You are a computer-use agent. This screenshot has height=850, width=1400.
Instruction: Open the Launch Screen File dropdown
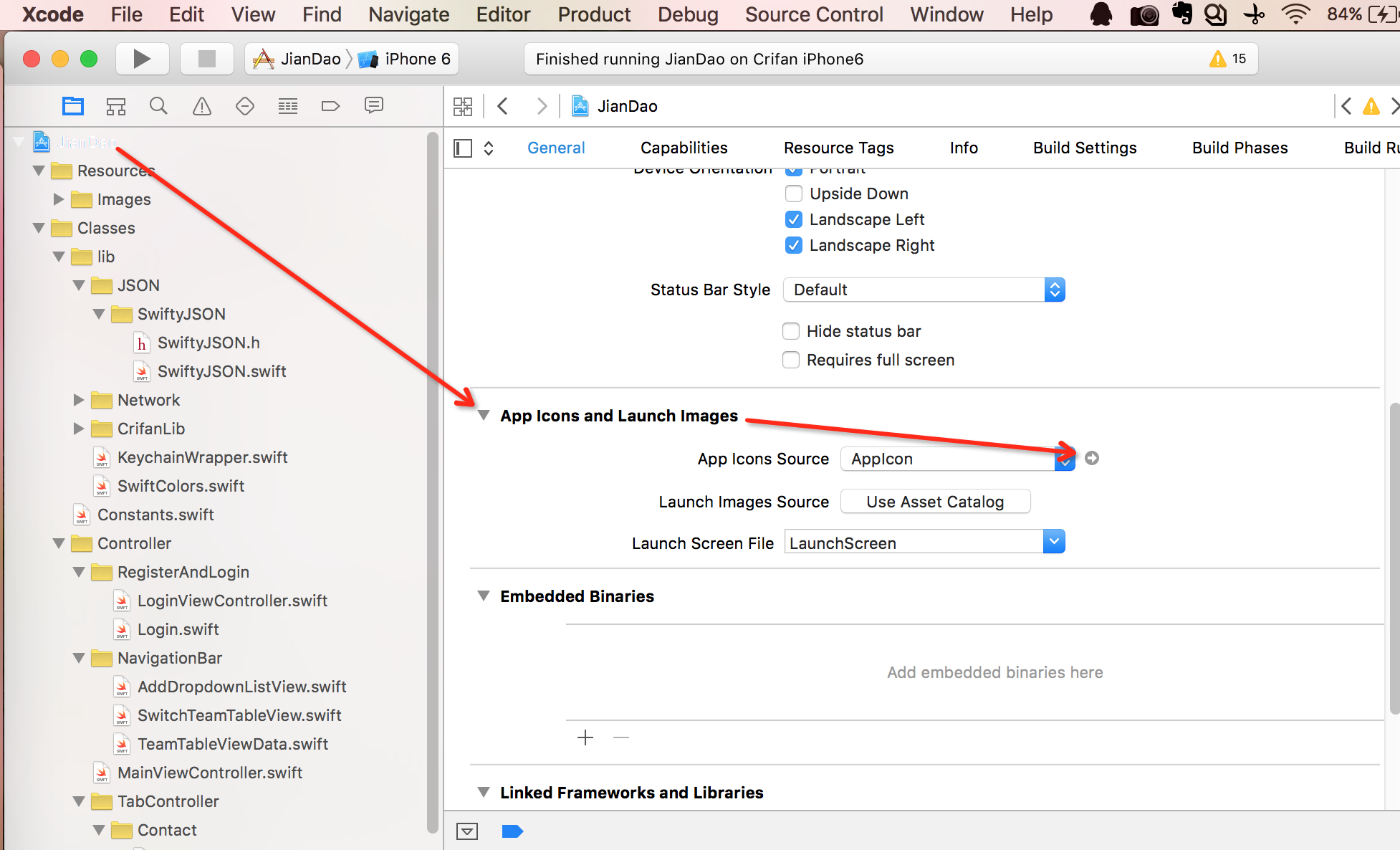(x=1054, y=543)
